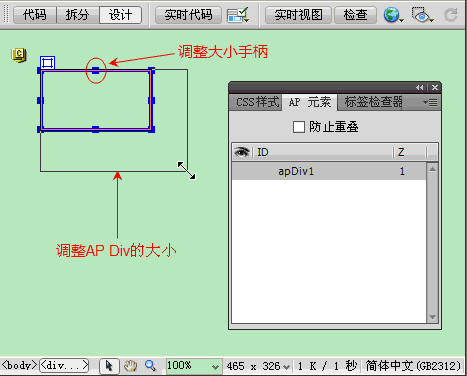Choose the Zoom magnifier tool
Viewport: 467px width, 376px height.
150,366
